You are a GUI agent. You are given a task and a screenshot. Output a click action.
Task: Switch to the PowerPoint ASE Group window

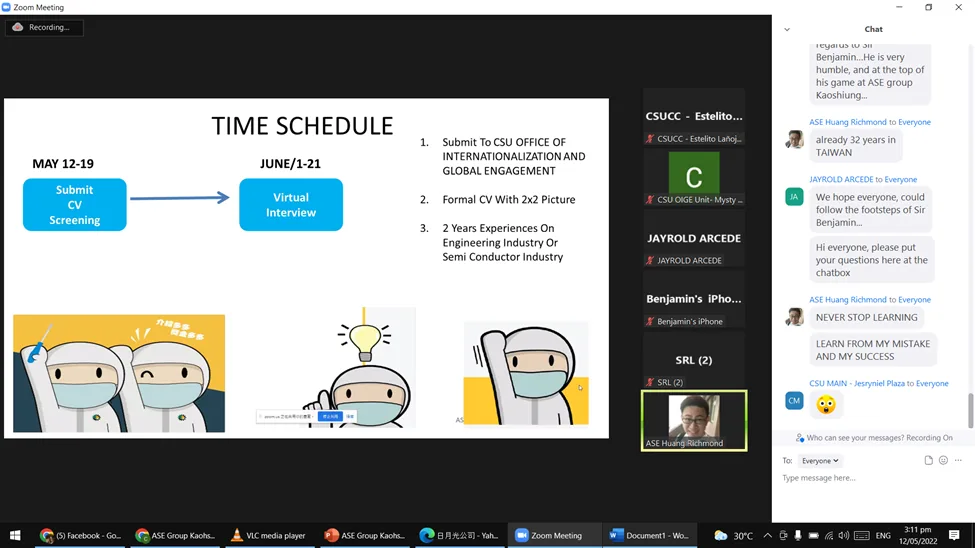point(365,536)
